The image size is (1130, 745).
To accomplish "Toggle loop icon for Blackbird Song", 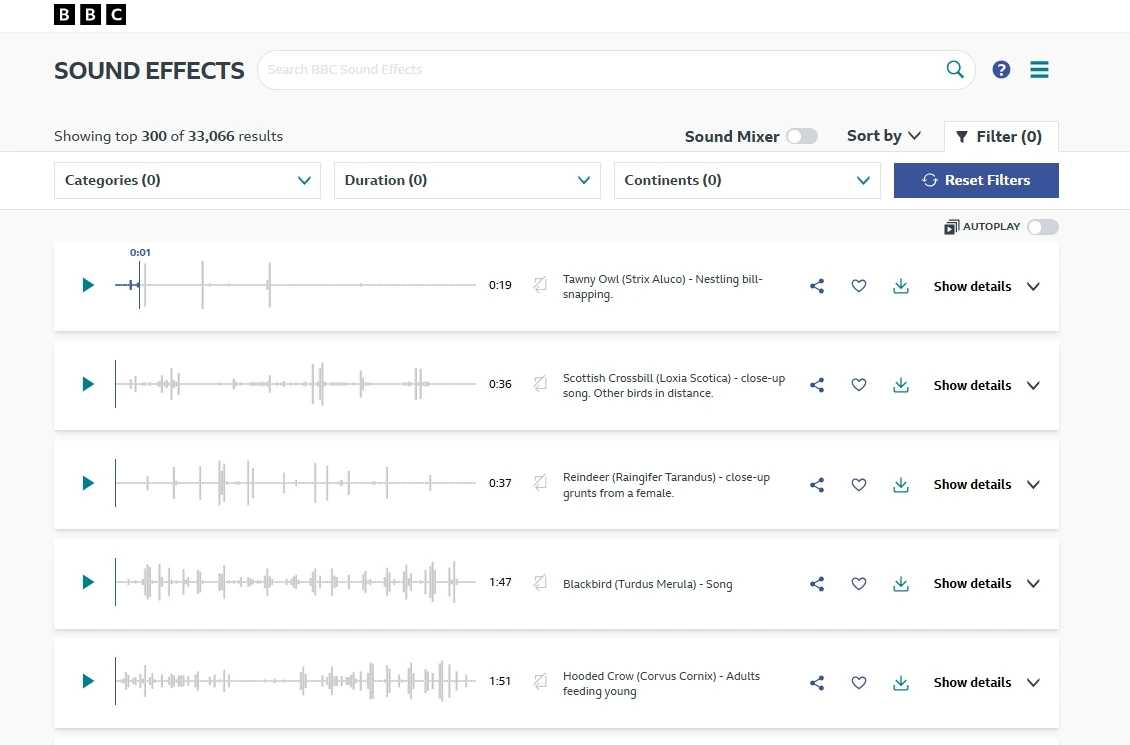I will click(x=540, y=582).
